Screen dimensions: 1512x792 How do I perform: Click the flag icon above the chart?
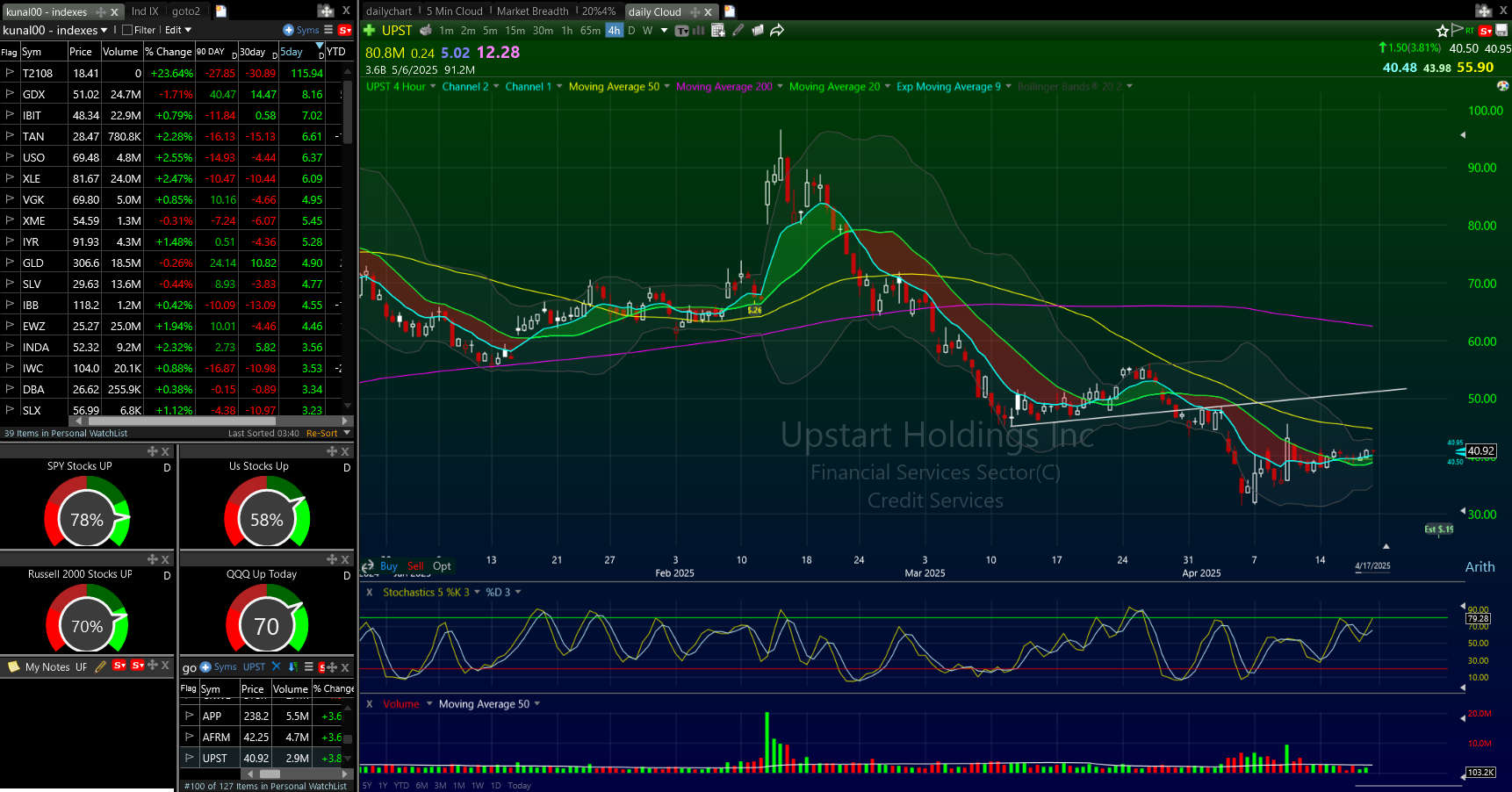tap(1457, 30)
